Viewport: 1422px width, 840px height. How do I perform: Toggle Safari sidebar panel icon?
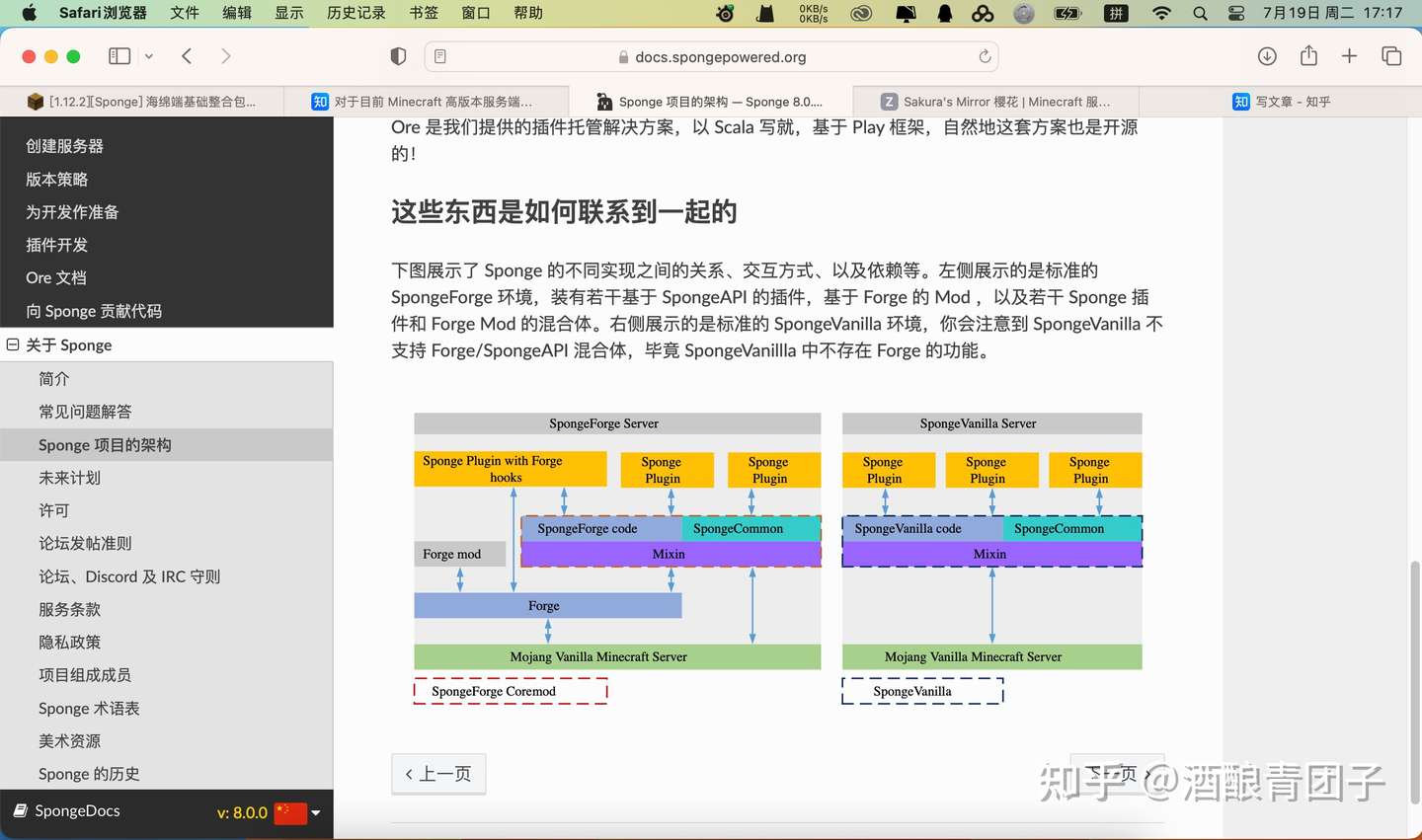coord(119,56)
